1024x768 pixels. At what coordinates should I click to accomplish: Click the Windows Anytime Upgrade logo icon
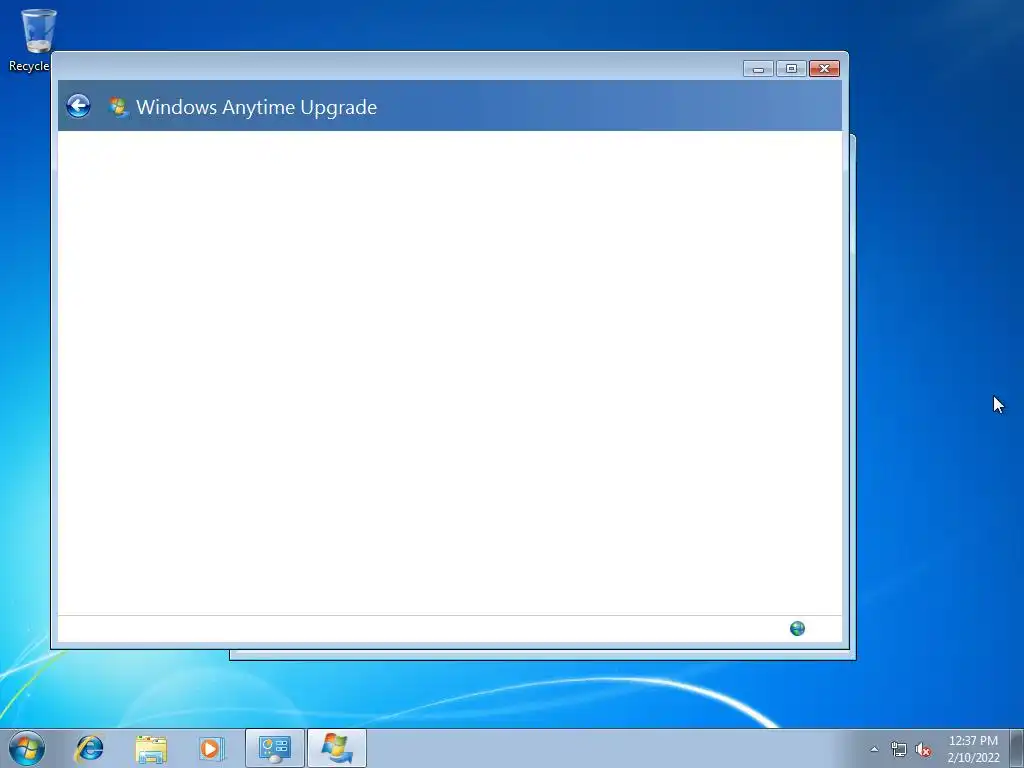tap(118, 107)
